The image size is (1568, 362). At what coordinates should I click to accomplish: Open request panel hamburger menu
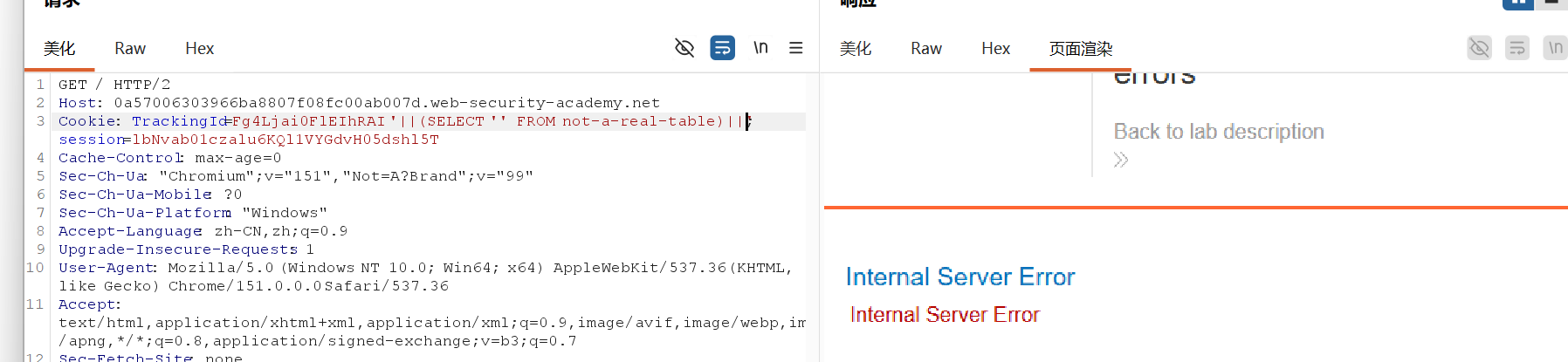[795, 48]
